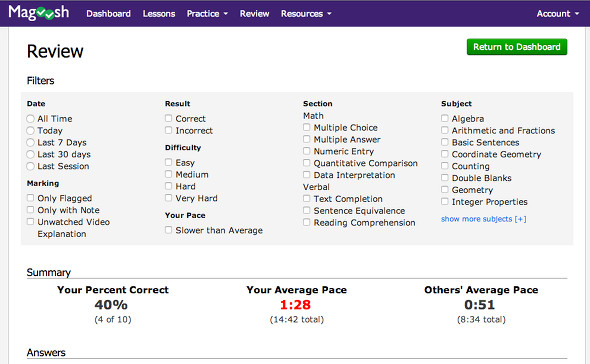Choose the Last 7 Days radio button
The image size is (590, 364).
pos(30,143)
